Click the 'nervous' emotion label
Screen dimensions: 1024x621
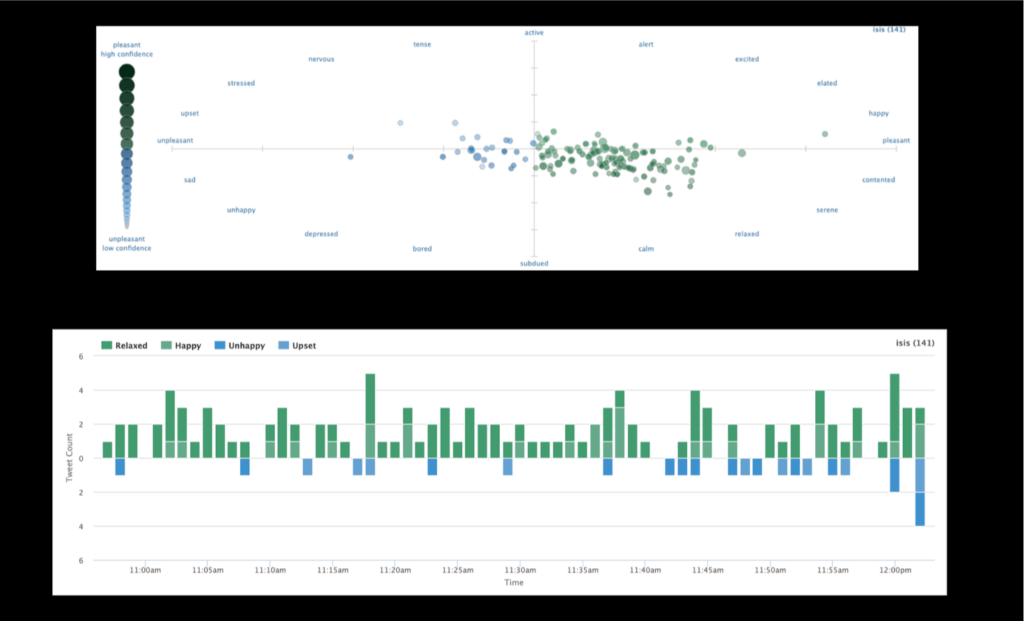321,59
